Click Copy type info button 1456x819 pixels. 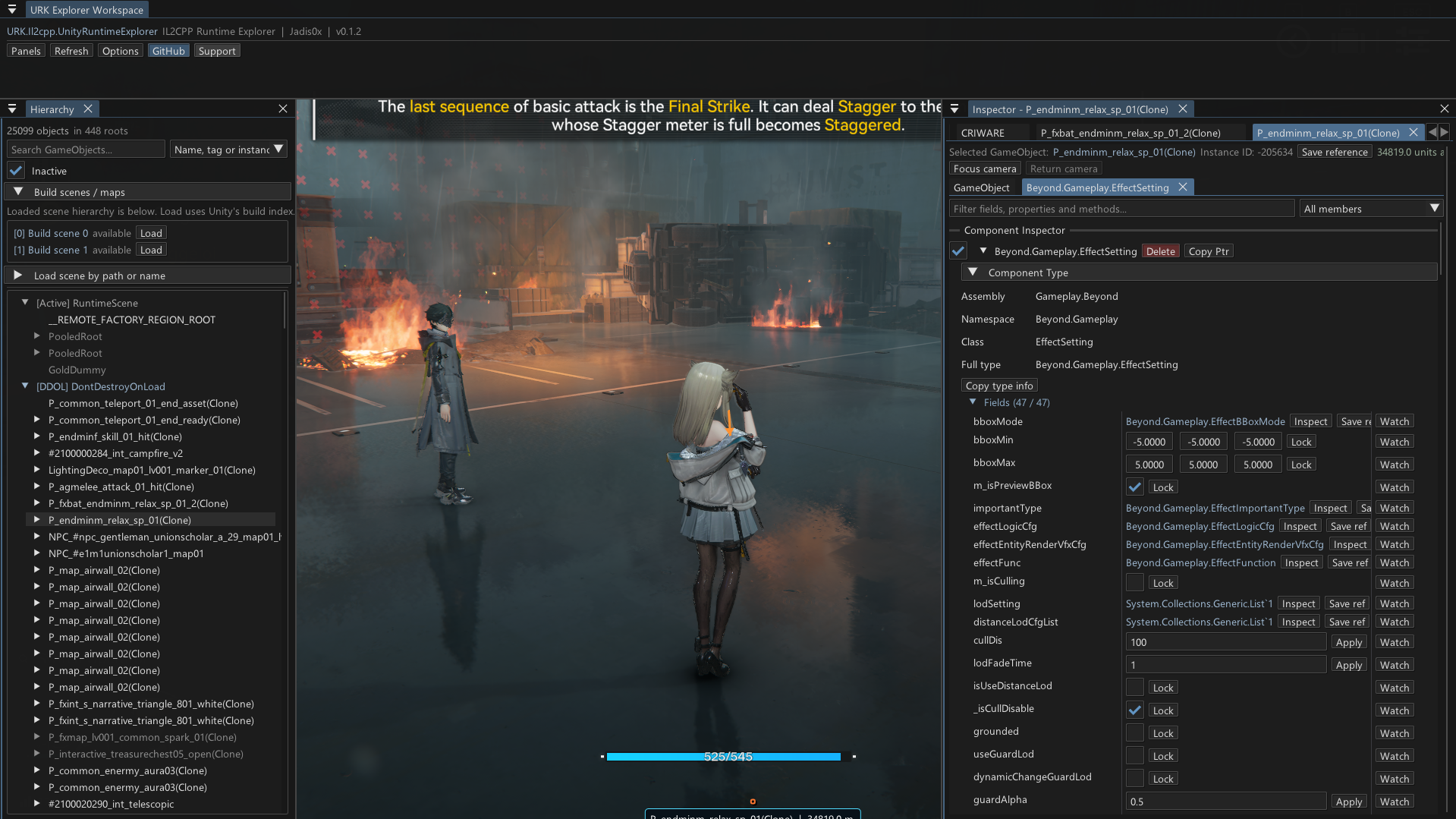999,386
